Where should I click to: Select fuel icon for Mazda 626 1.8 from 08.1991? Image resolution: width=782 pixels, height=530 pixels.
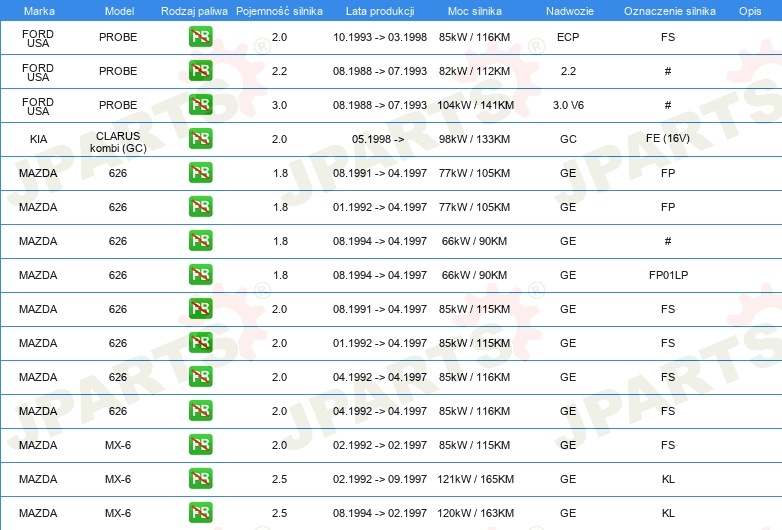pyautogui.click(x=200, y=173)
